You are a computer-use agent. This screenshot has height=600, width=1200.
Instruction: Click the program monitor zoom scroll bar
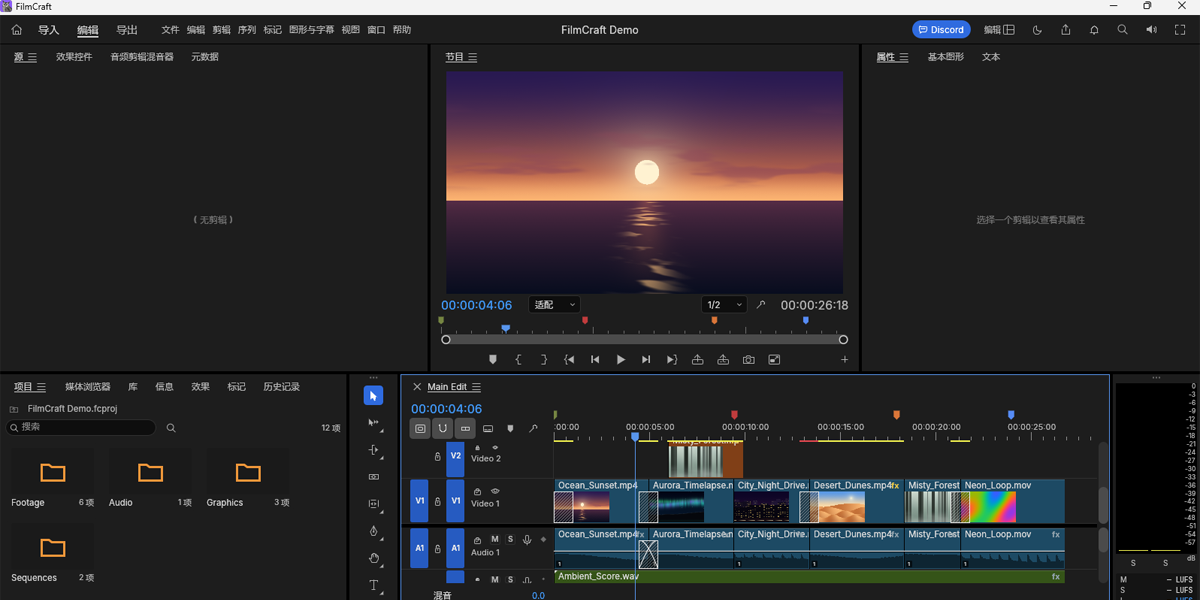(x=645, y=340)
